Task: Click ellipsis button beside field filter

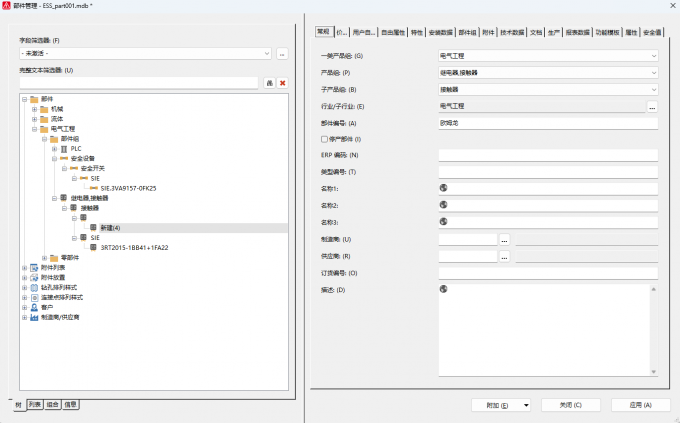Action: [x=282, y=54]
